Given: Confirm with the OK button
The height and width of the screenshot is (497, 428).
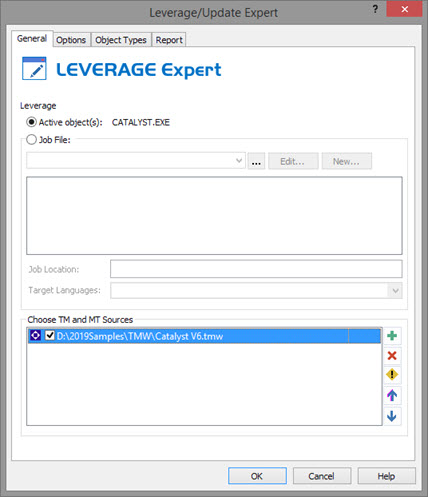Looking at the screenshot, I should tap(257, 476).
